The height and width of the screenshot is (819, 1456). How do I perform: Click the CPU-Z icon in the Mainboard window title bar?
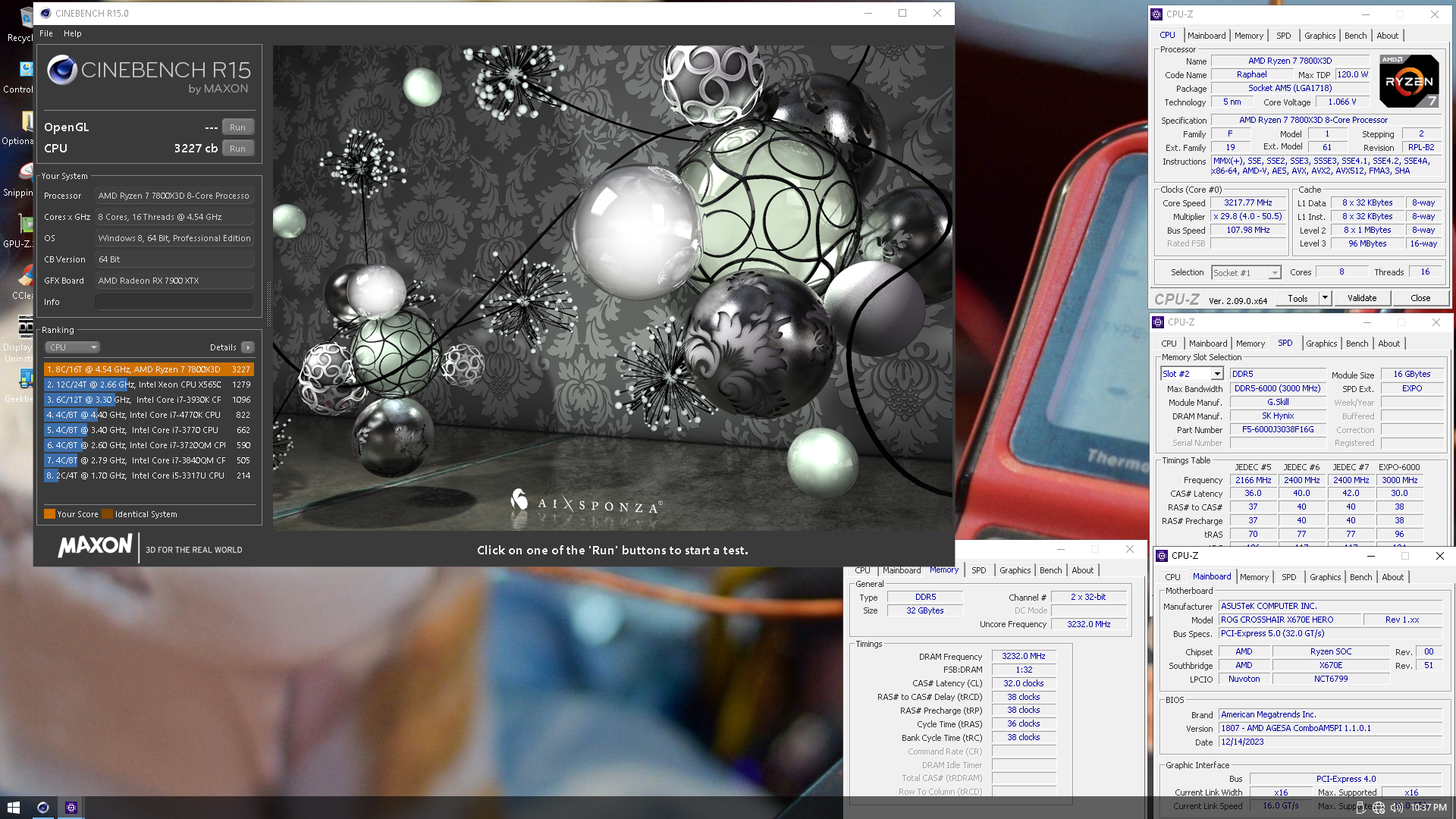[1162, 556]
